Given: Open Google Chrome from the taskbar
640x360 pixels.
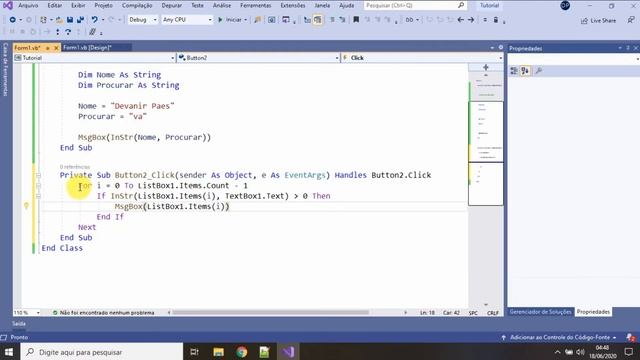Looking at the screenshot, I should pyautogui.click(x=242, y=352).
